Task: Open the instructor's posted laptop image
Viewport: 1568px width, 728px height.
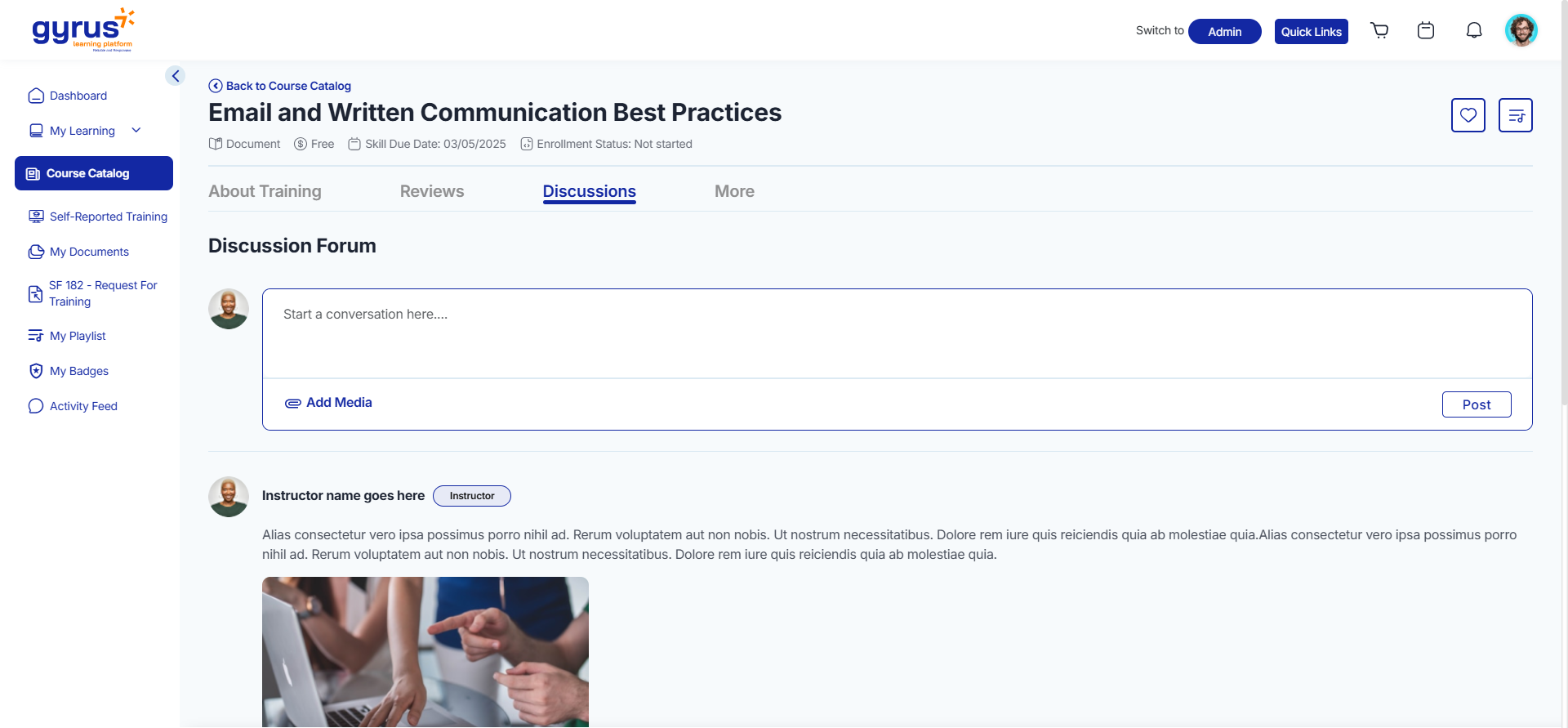Action: (x=425, y=651)
